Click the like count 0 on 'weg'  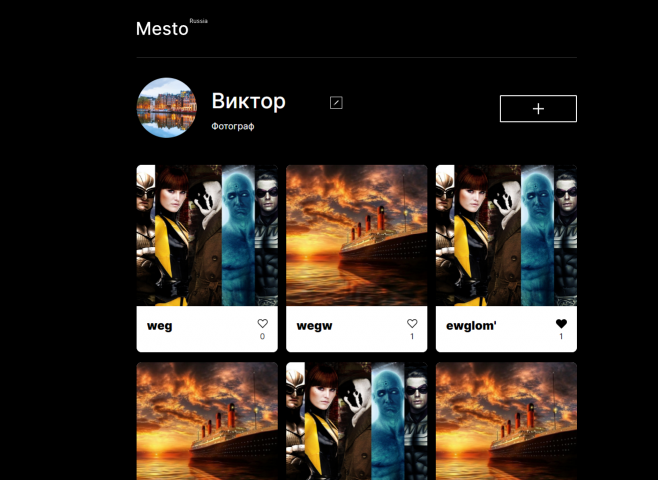pyautogui.click(x=262, y=337)
